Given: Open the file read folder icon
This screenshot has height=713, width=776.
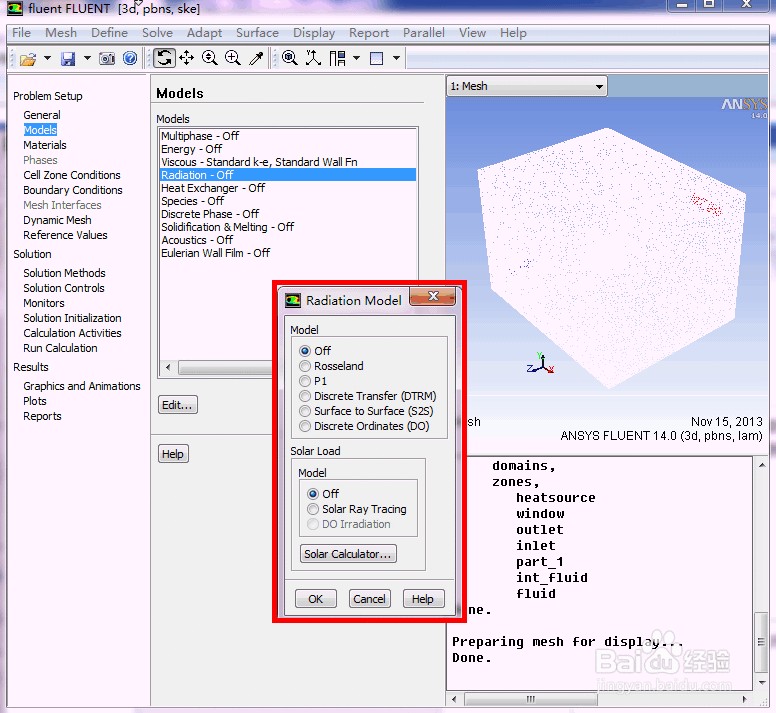Looking at the screenshot, I should 28,59.
